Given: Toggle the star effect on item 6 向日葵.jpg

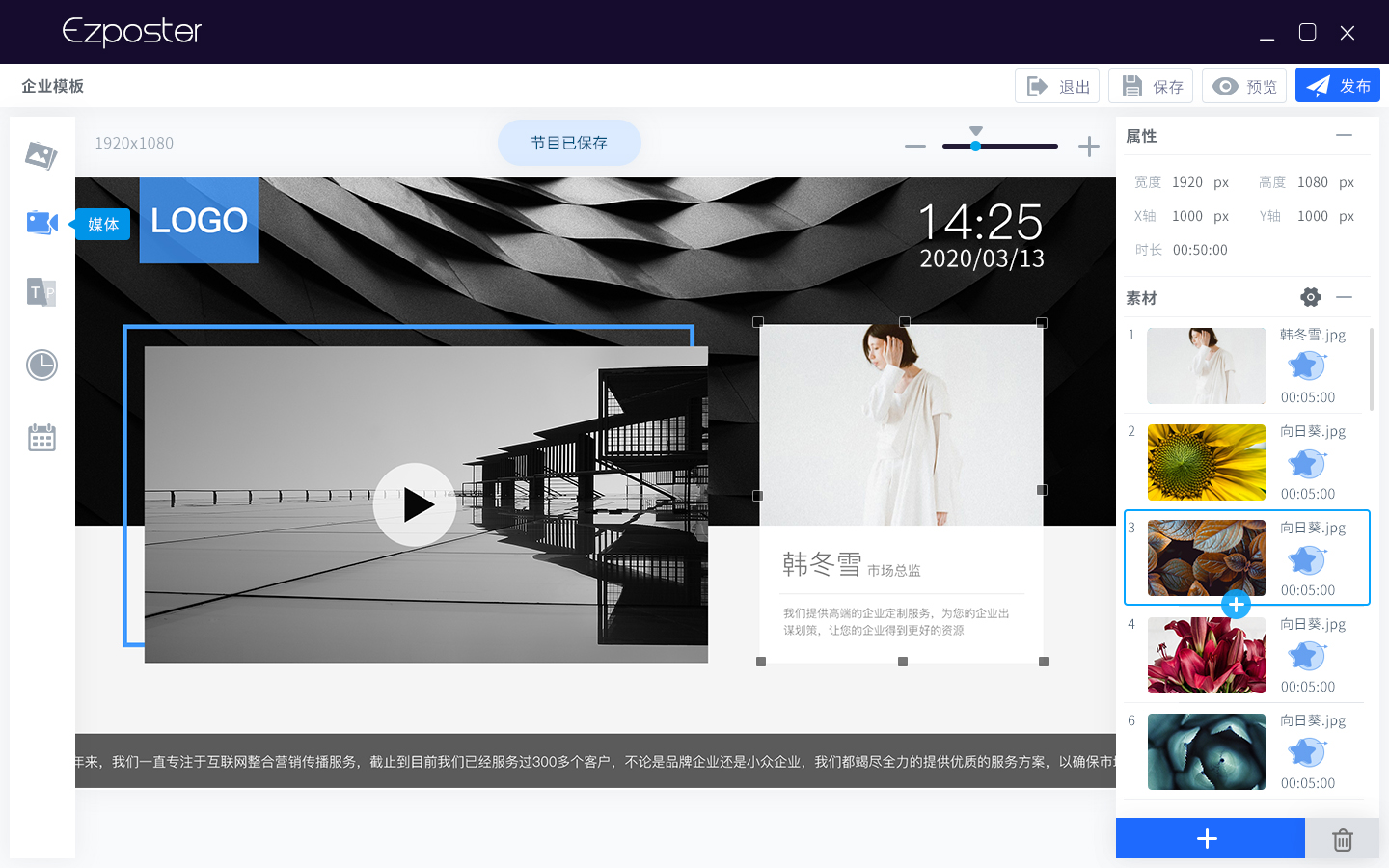Looking at the screenshot, I should click(x=1306, y=752).
